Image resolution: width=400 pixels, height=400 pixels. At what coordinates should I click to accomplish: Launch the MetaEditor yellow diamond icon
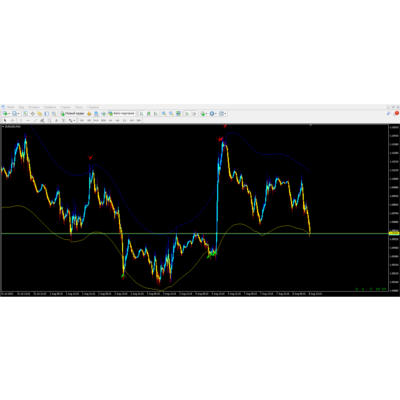89,113
